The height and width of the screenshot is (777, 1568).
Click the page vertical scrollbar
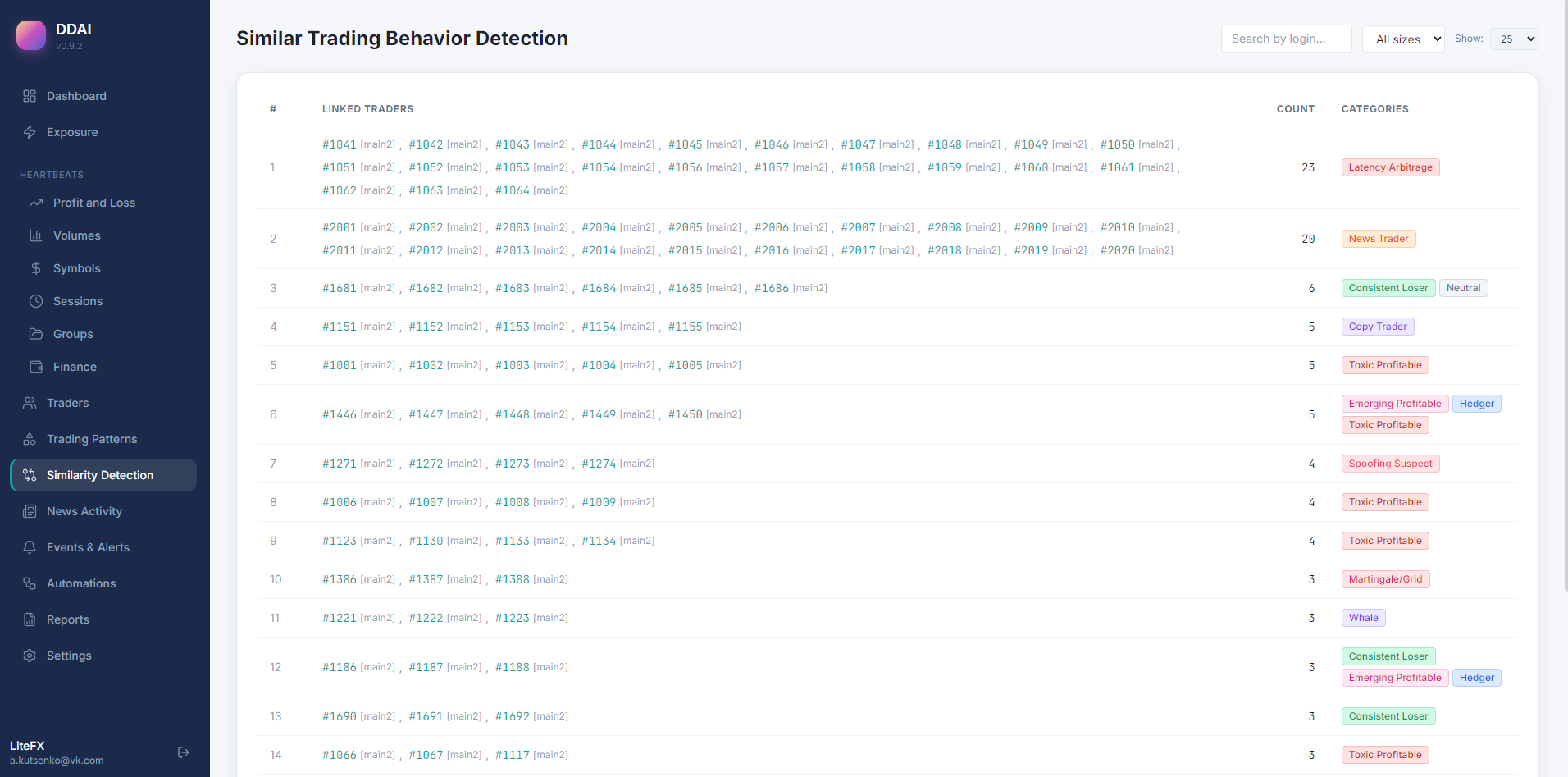click(1565, 295)
